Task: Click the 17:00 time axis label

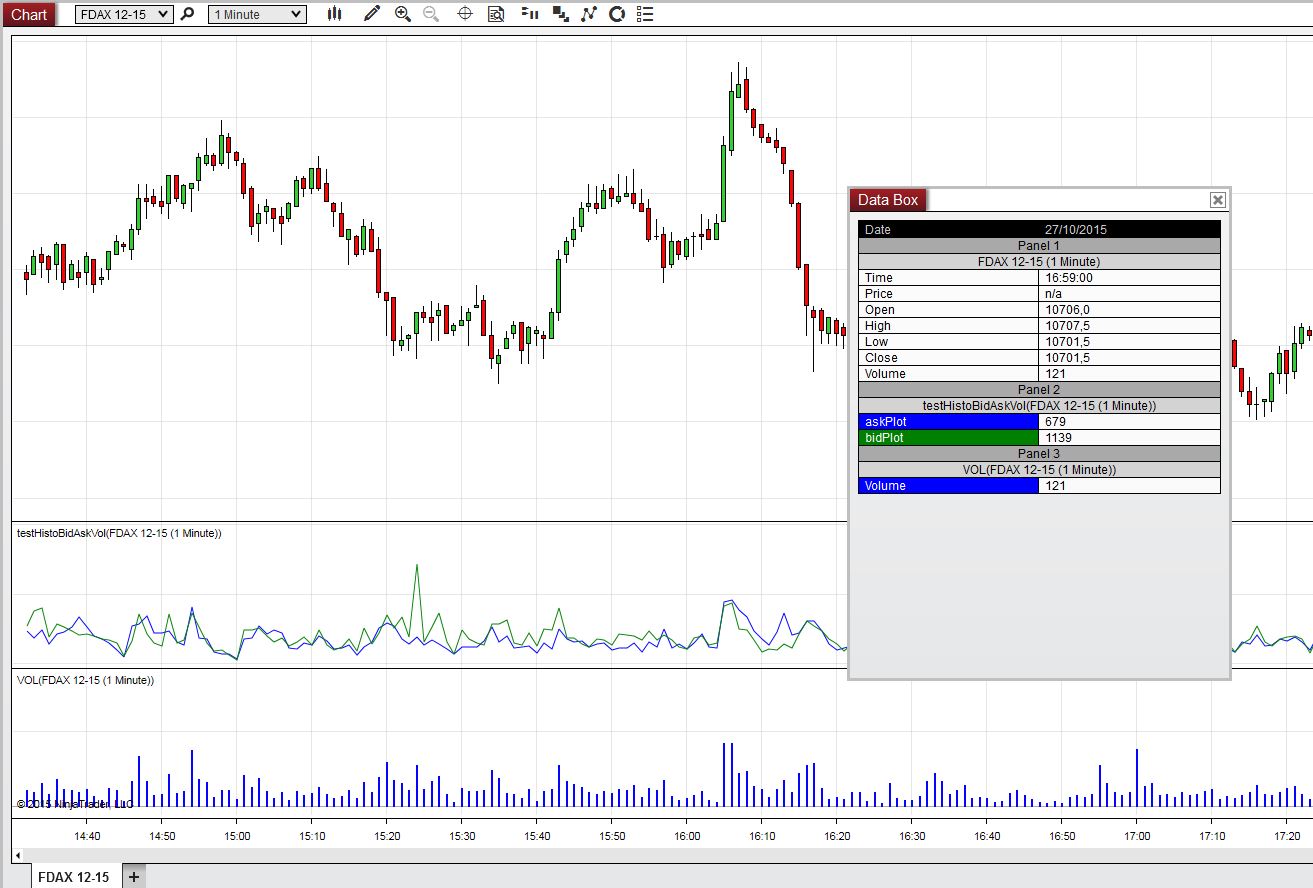Action: [x=1137, y=836]
